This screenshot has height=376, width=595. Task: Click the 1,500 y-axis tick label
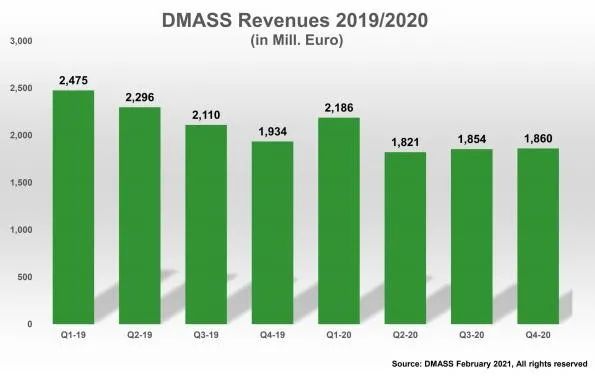click(21, 182)
